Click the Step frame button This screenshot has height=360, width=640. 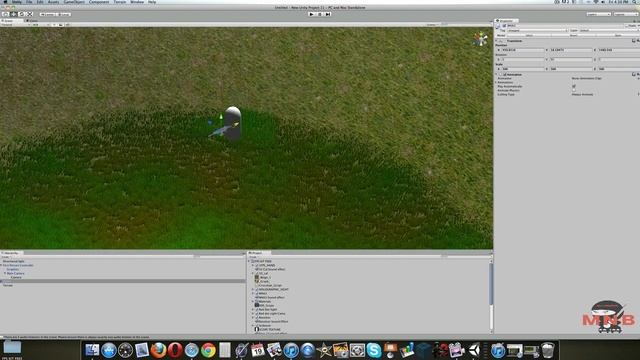pyautogui.click(x=328, y=14)
